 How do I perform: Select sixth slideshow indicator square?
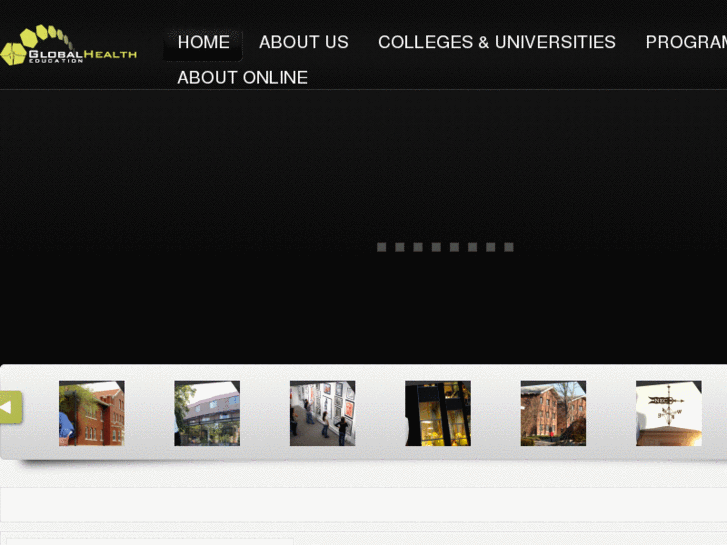pos(472,247)
